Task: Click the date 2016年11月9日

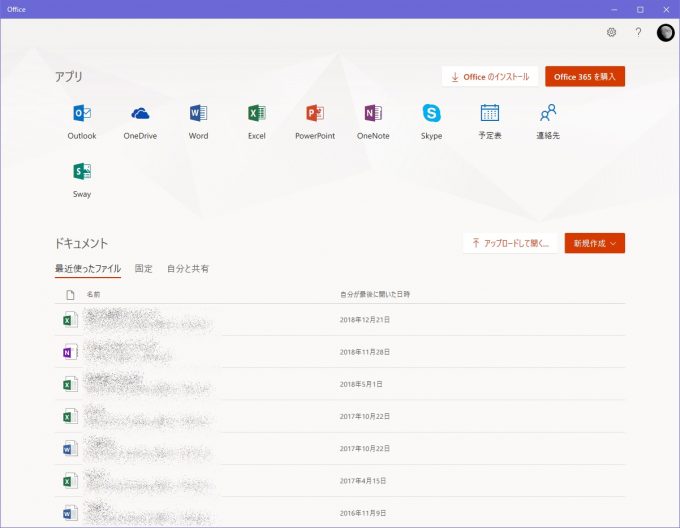Action: coord(363,513)
